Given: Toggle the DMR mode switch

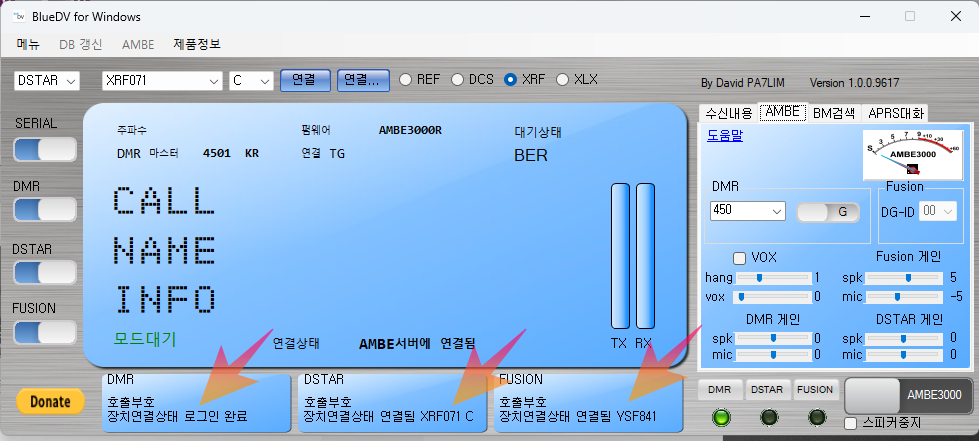Looking at the screenshot, I should pyautogui.click(x=44, y=210).
